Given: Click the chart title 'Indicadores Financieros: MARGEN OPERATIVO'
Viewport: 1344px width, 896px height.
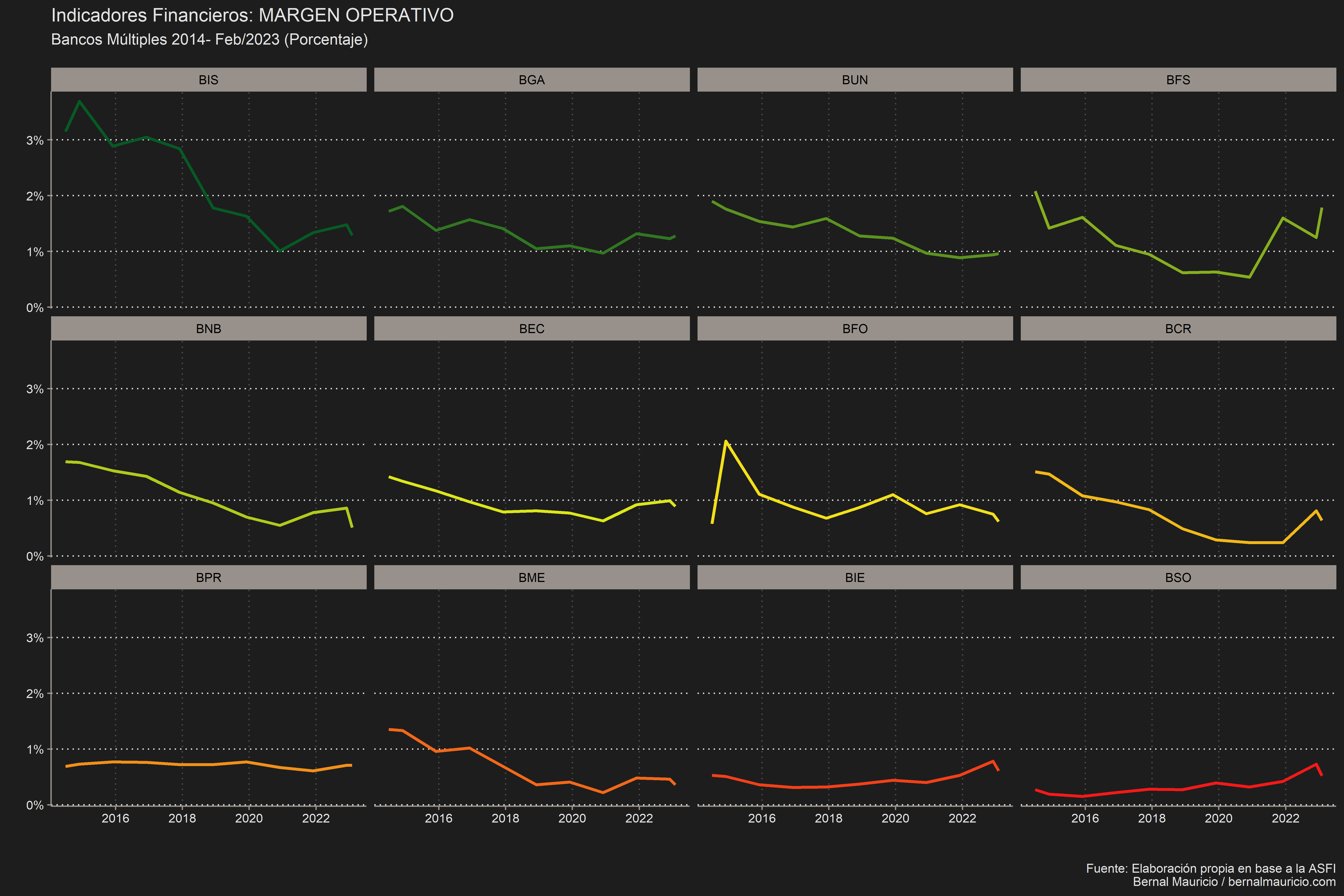Looking at the screenshot, I should [253, 15].
